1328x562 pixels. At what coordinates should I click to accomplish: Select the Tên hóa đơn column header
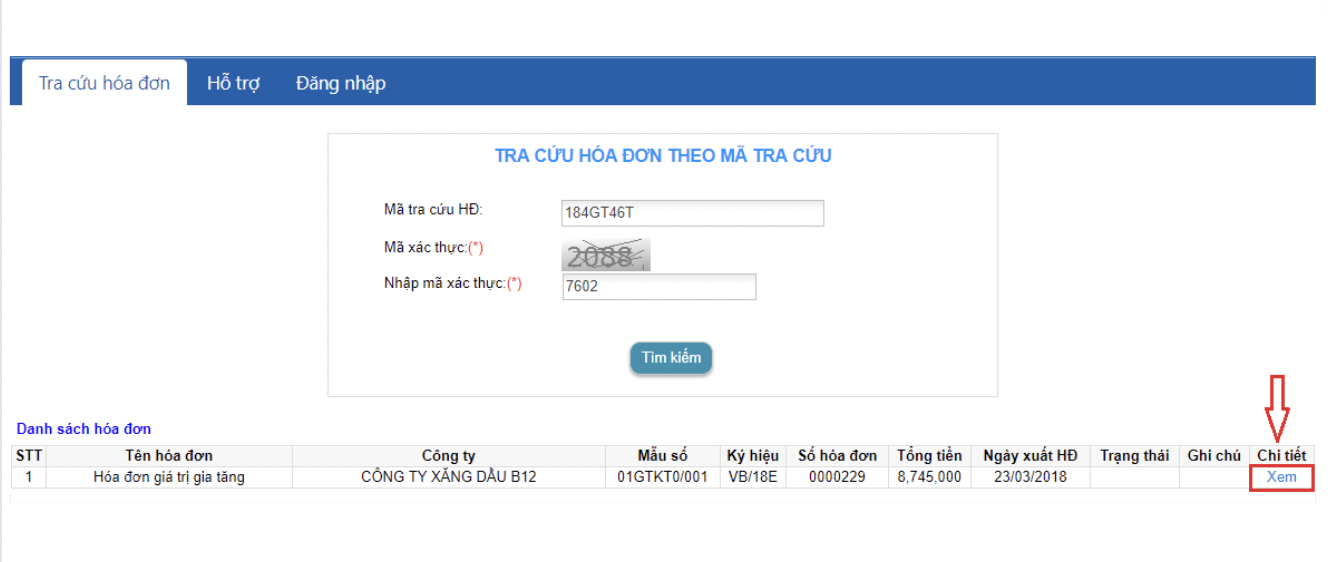pos(169,456)
